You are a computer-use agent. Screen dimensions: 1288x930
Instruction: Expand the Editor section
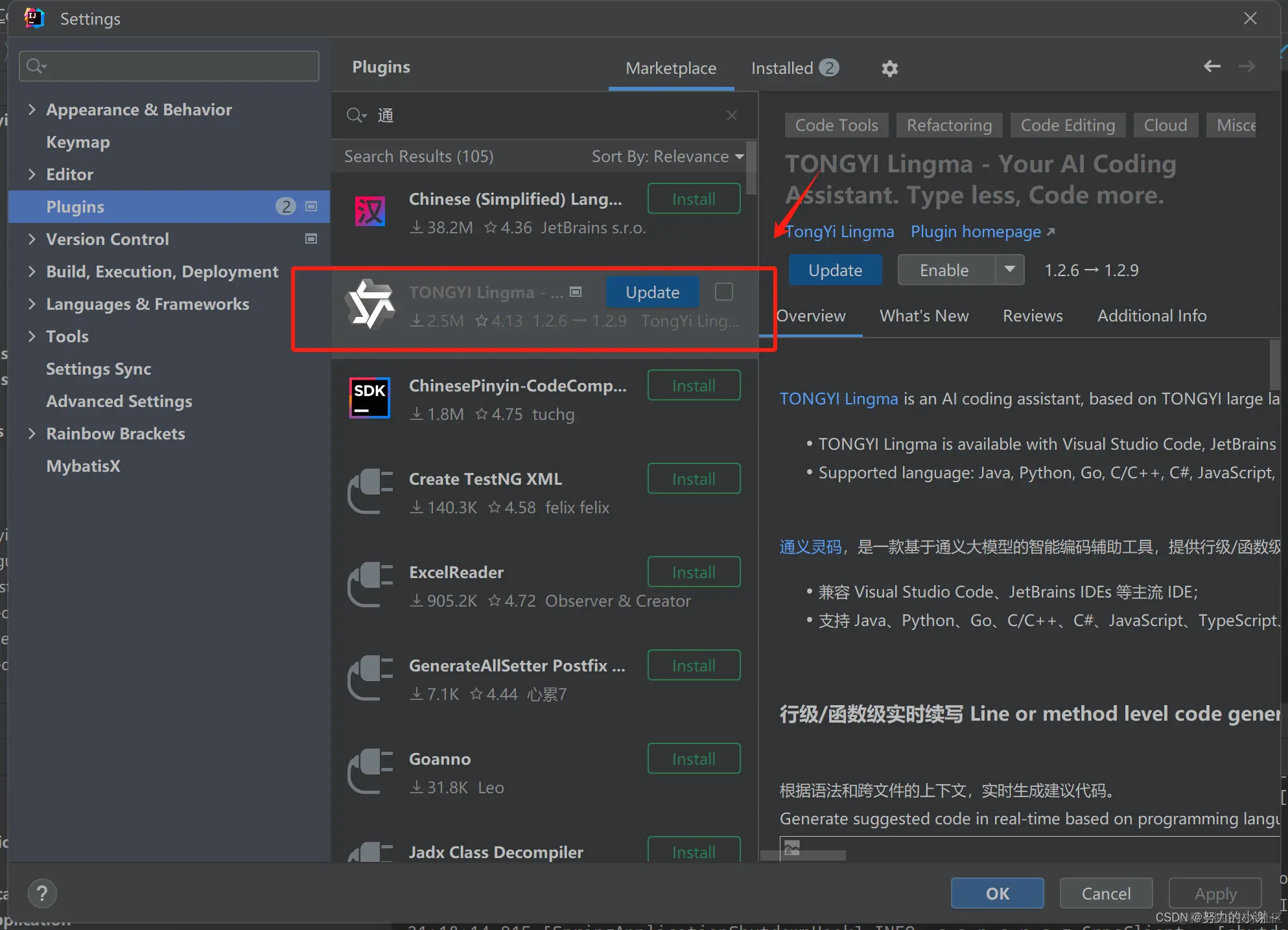click(32, 174)
